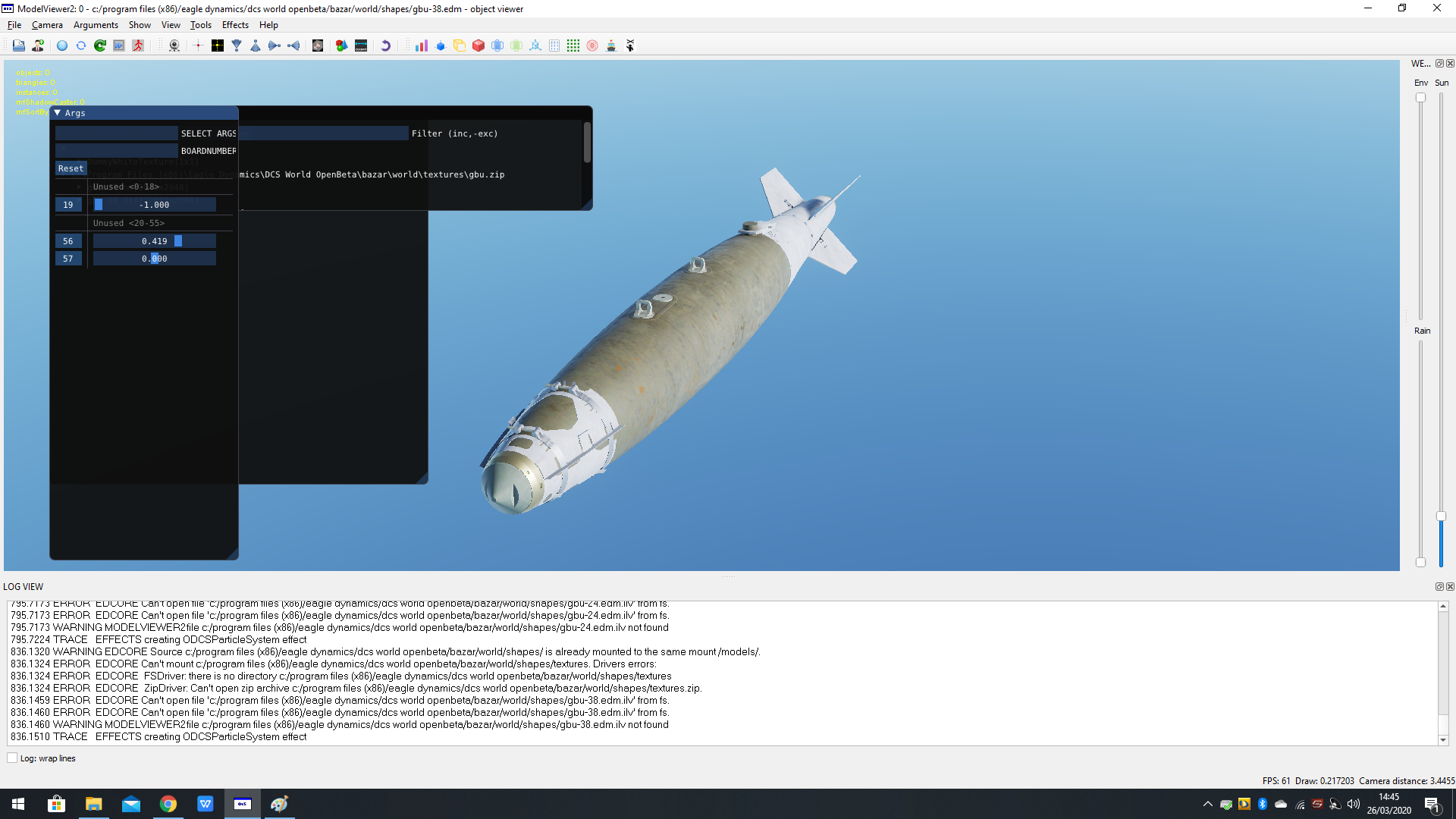
Task: Click the blue circular arrows refresh icon
Action: click(x=81, y=45)
